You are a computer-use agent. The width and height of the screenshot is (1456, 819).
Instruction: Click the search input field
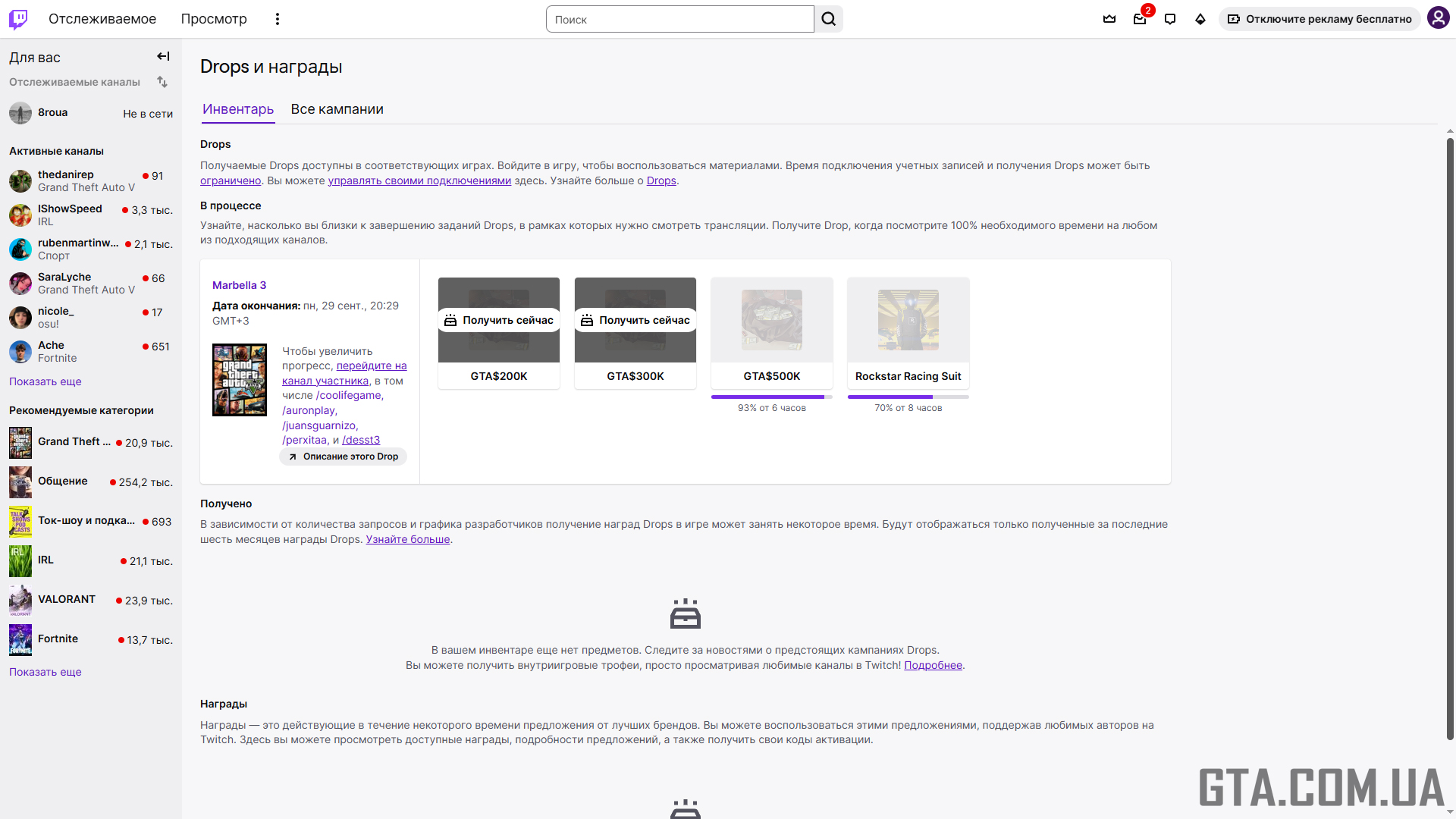[679, 19]
